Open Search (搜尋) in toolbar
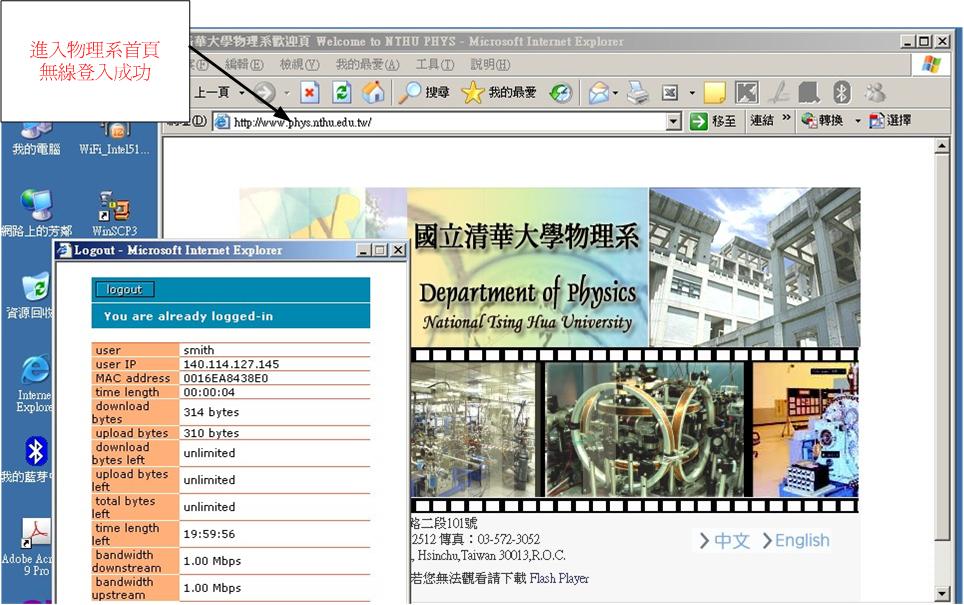The image size is (964, 605). [x=424, y=92]
